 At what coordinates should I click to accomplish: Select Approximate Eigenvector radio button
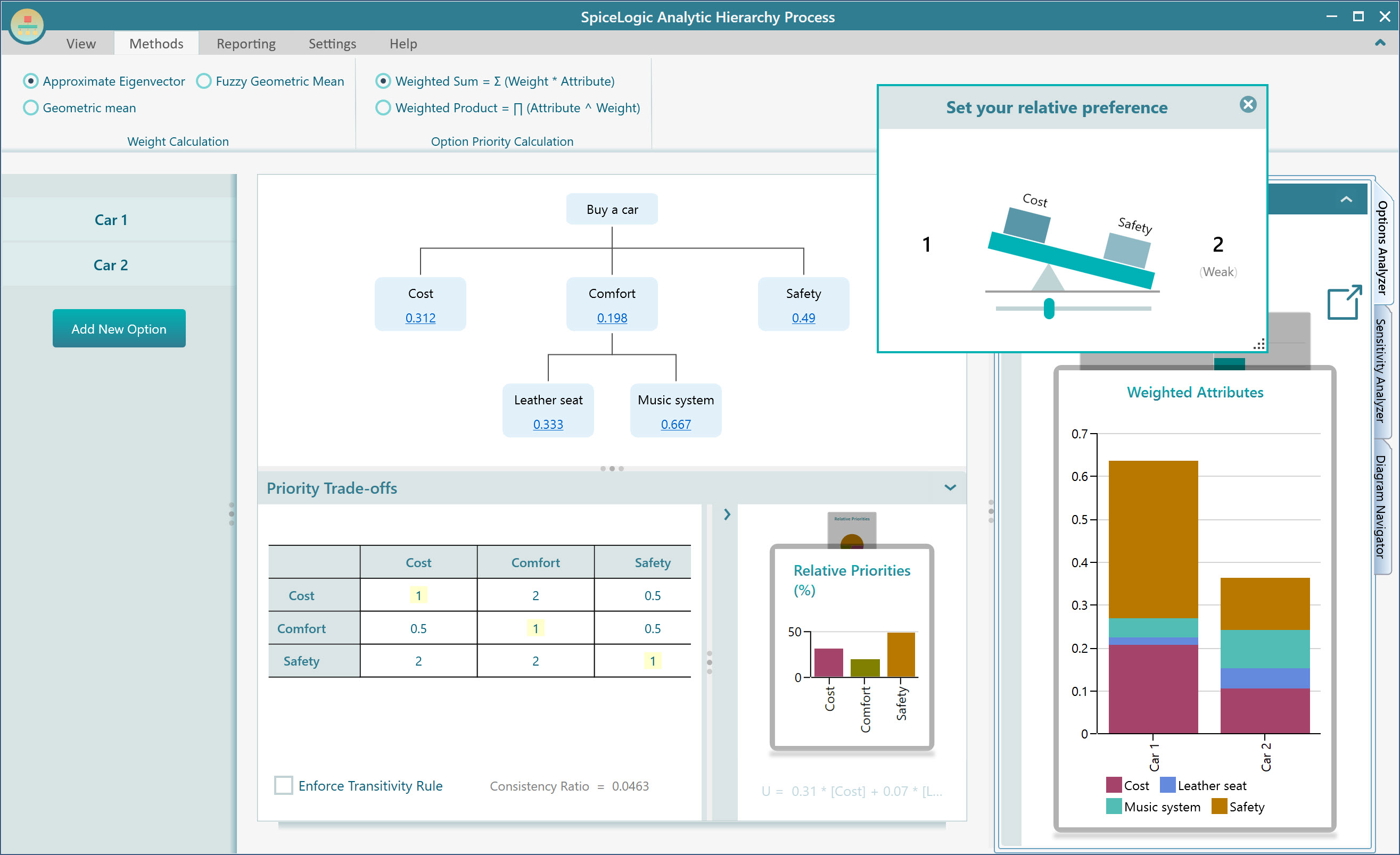[31, 81]
